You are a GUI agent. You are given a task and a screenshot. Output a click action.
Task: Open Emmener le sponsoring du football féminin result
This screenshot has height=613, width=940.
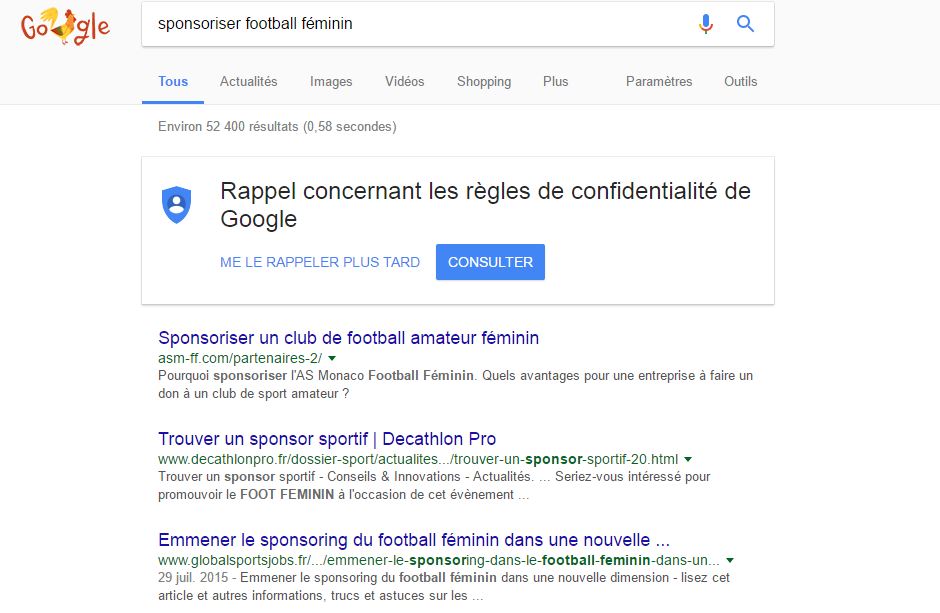[414, 540]
